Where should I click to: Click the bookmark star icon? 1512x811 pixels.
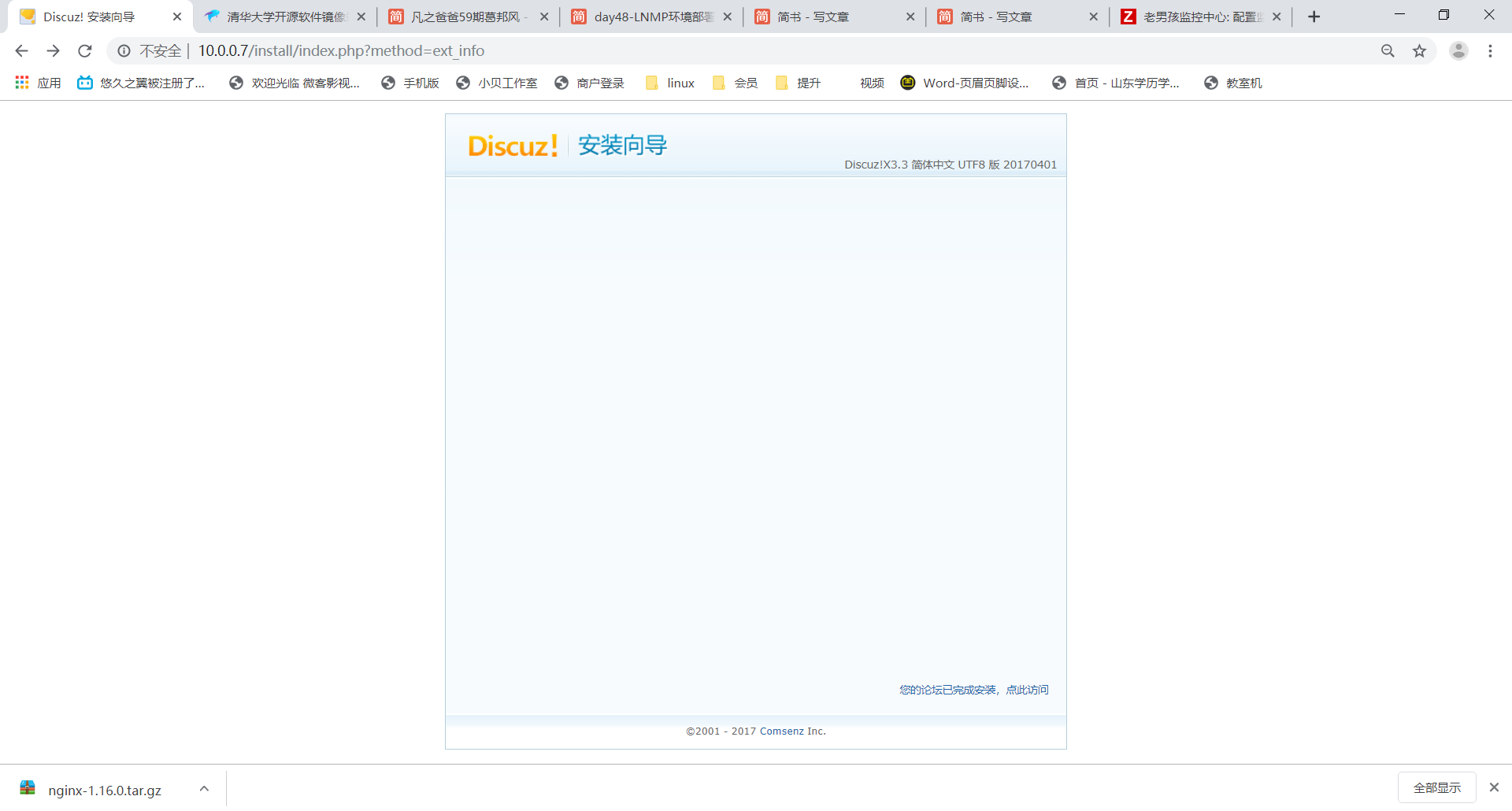[1420, 50]
